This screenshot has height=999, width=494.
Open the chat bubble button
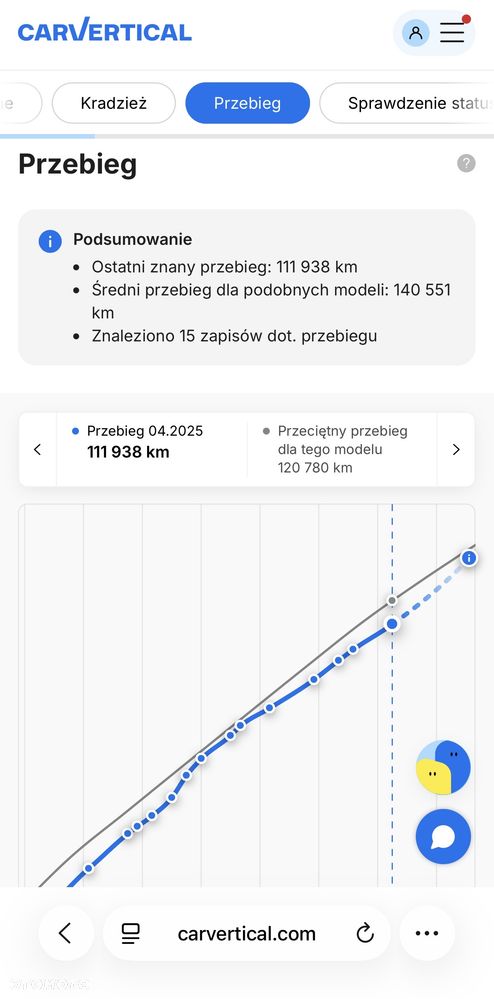(x=443, y=837)
